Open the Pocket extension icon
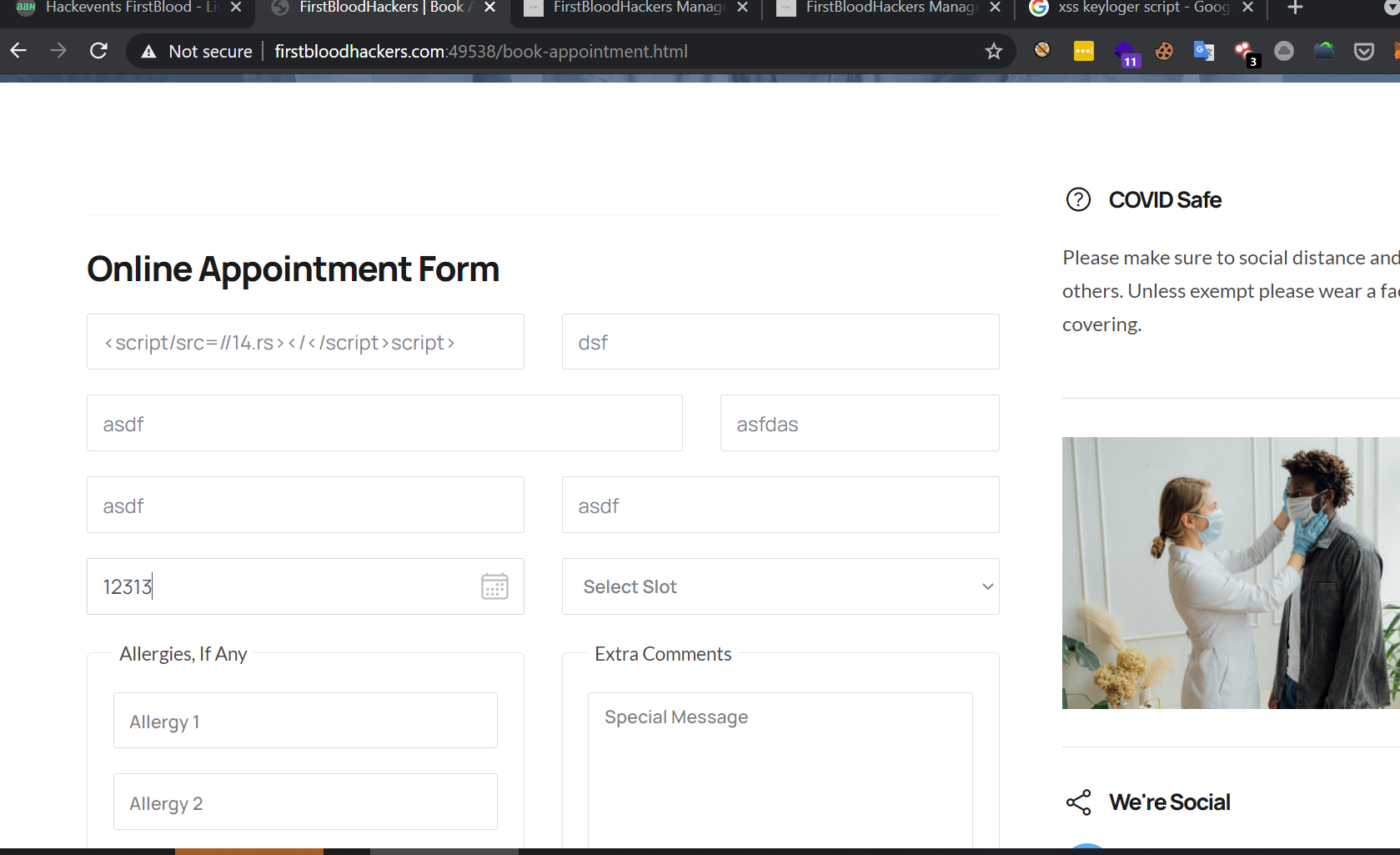 click(x=1364, y=52)
